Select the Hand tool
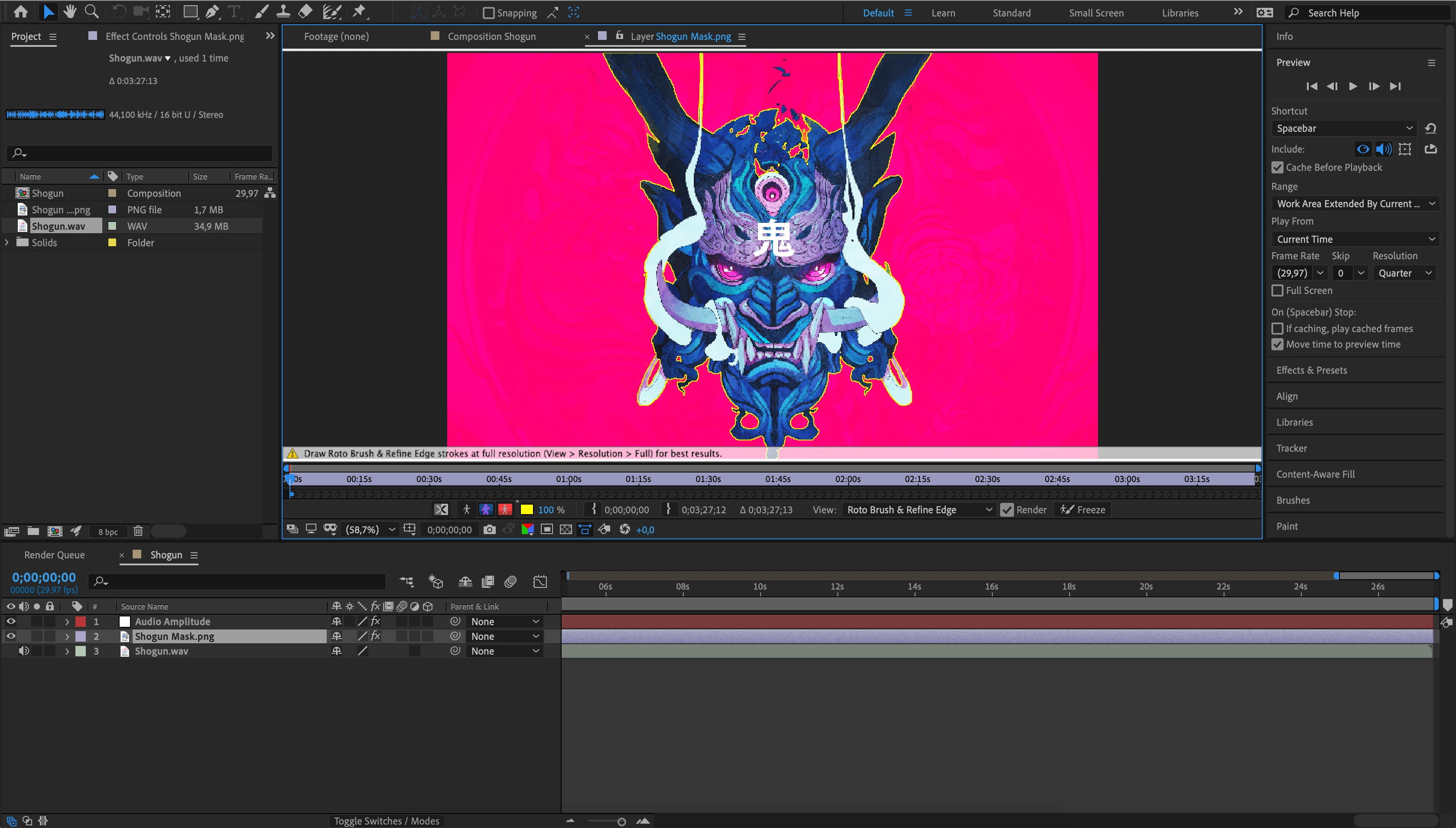1456x828 pixels. coord(70,12)
